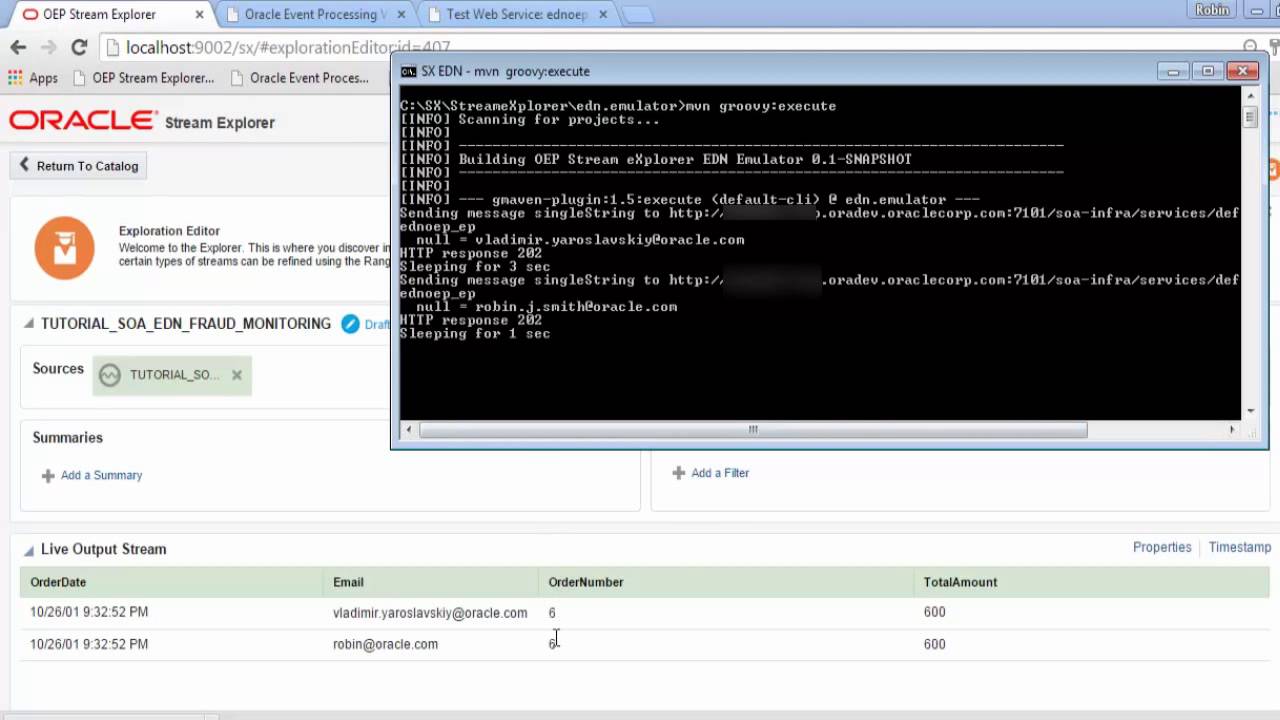Click the console horizontal scrollbar thumb
The height and width of the screenshot is (720, 1280).
point(753,429)
